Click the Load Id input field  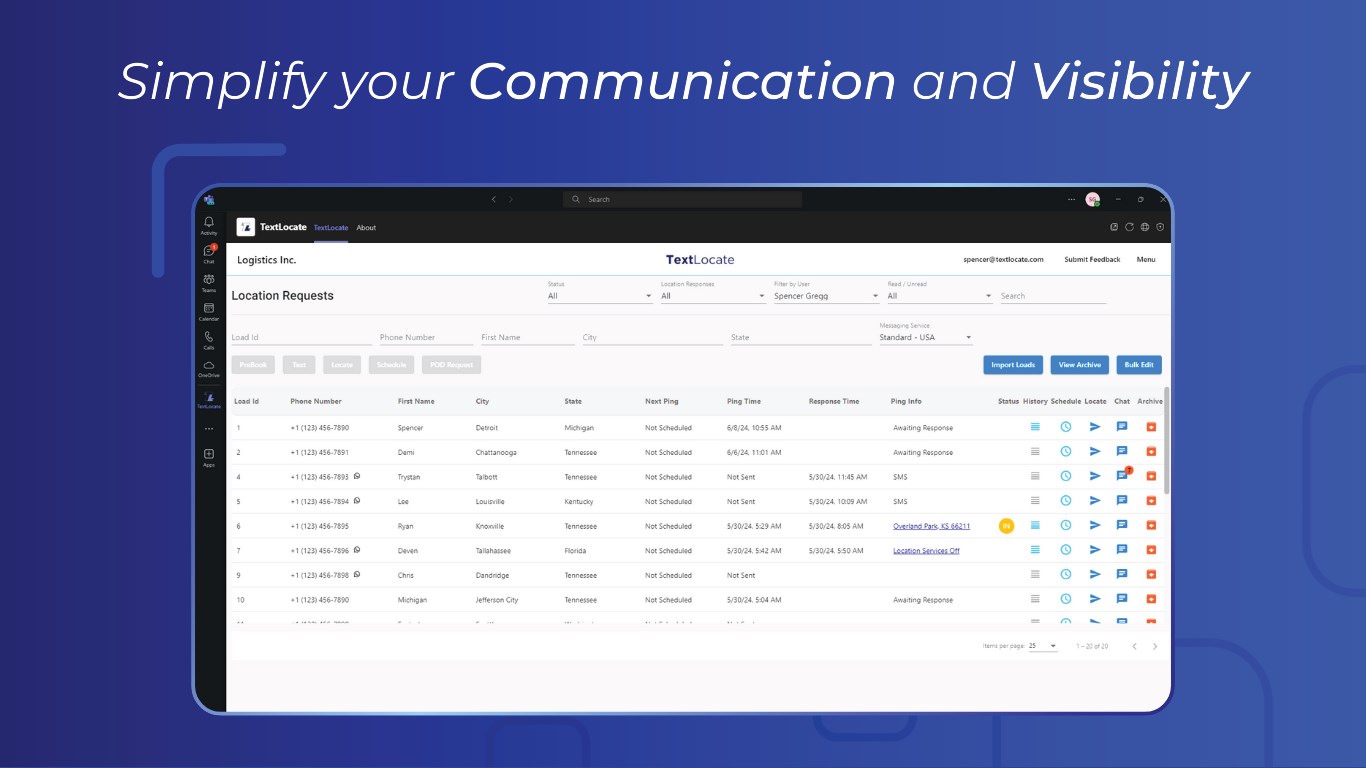pos(301,338)
